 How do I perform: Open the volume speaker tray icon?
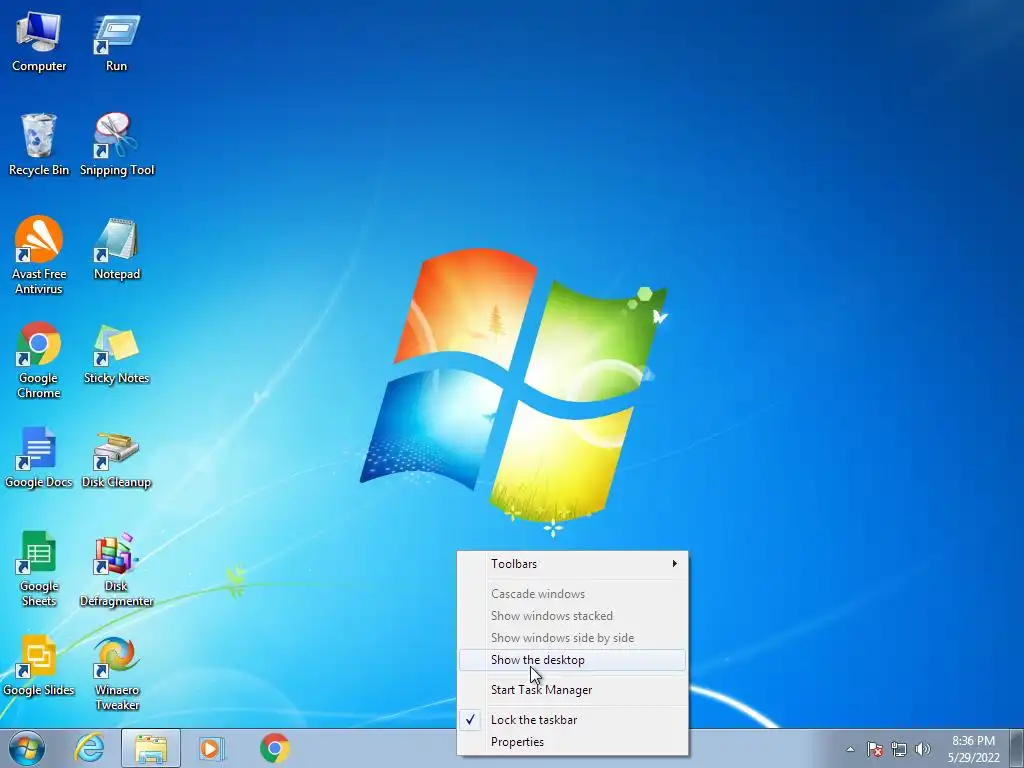pos(923,749)
